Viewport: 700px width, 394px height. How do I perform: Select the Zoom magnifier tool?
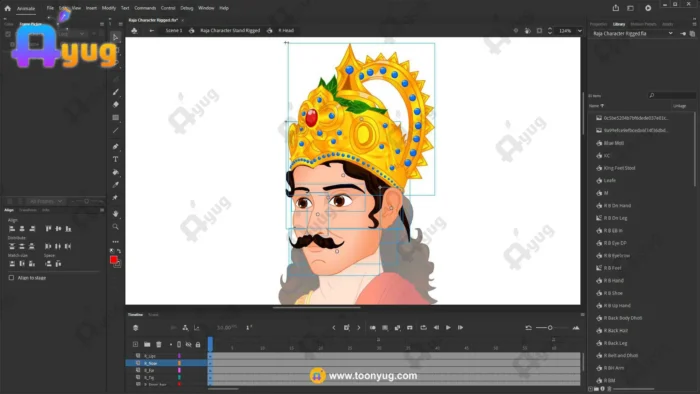tap(116, 227)
